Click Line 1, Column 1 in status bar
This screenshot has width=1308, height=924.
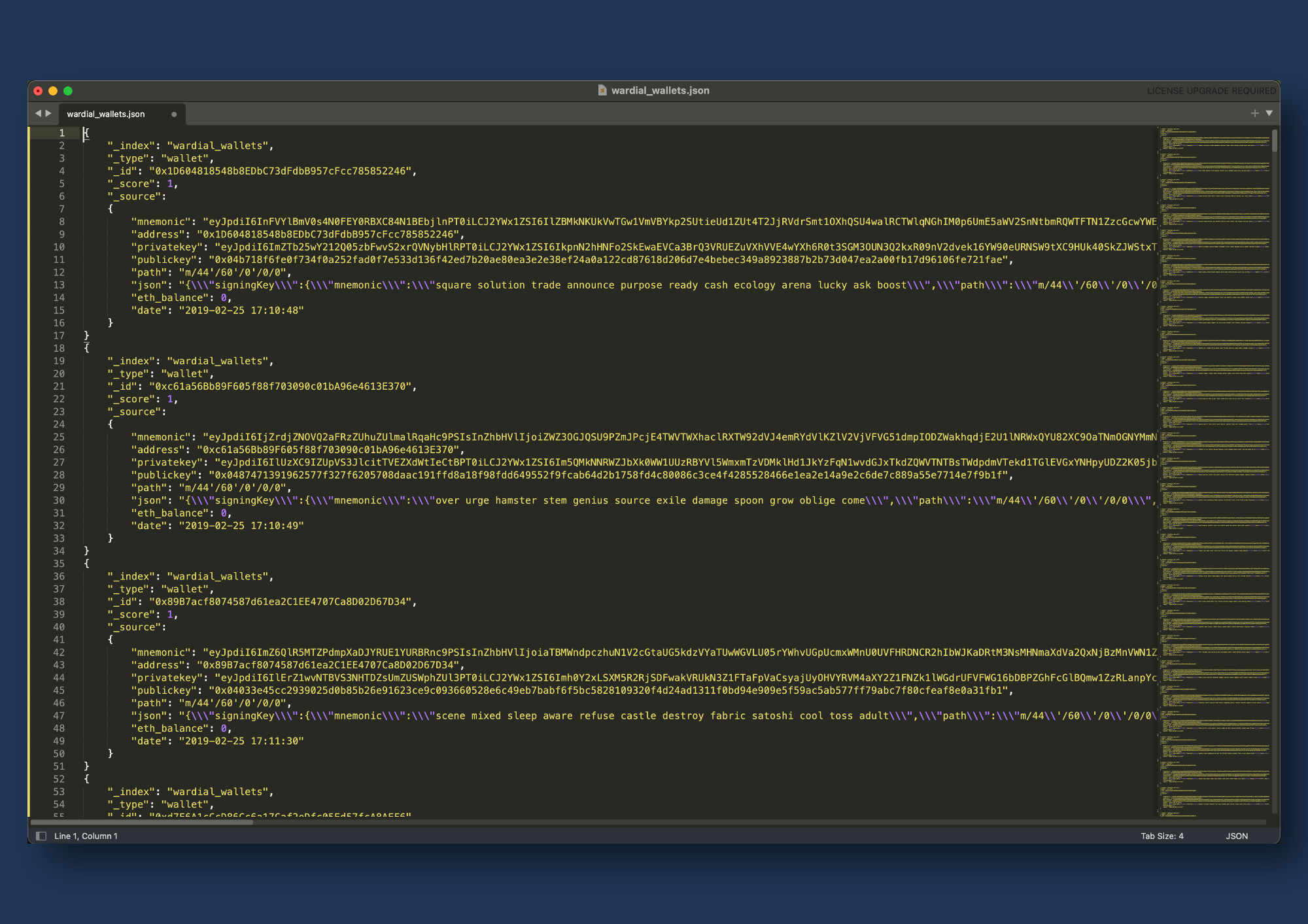pyautogui.click(x=86, y=836)
